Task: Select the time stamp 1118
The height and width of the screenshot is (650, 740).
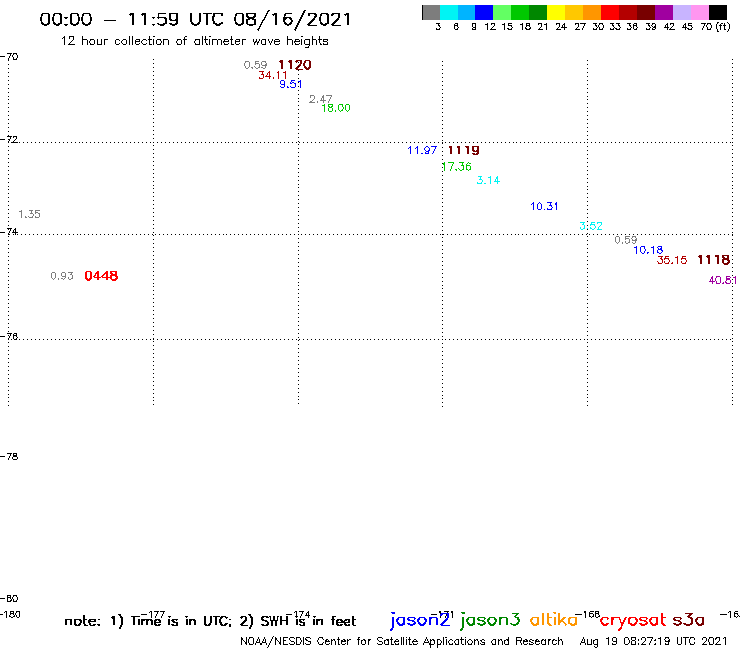Action: 714,260
